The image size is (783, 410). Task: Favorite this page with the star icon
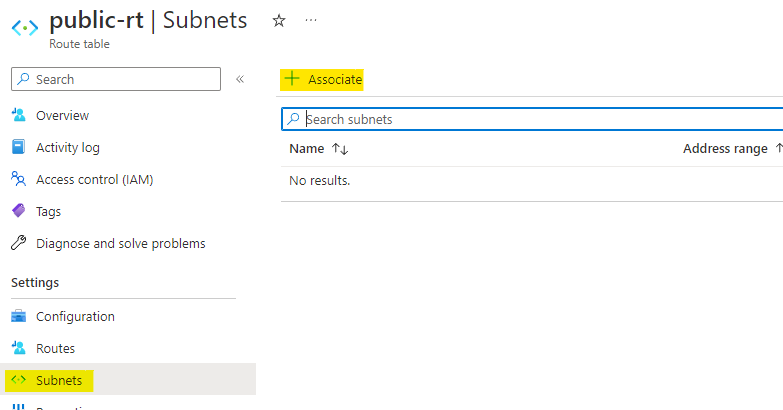(279, 20)
